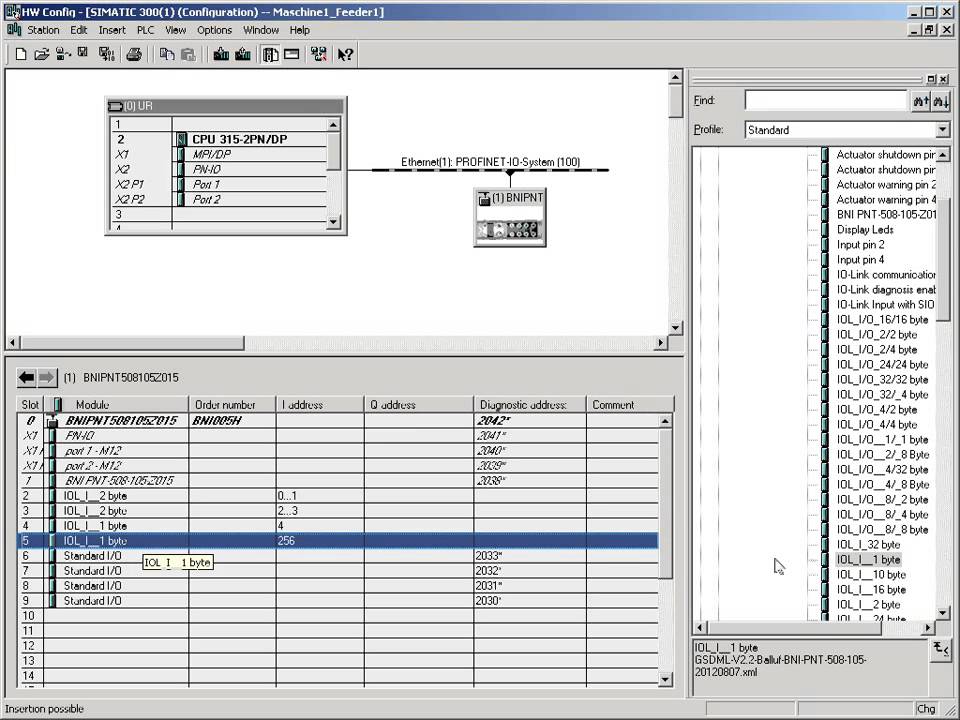Click station window horizontal scrollbar thumb

[133, 343]
